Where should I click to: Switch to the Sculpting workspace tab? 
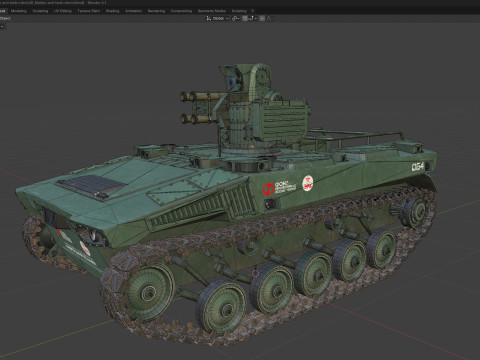point(40,11)
